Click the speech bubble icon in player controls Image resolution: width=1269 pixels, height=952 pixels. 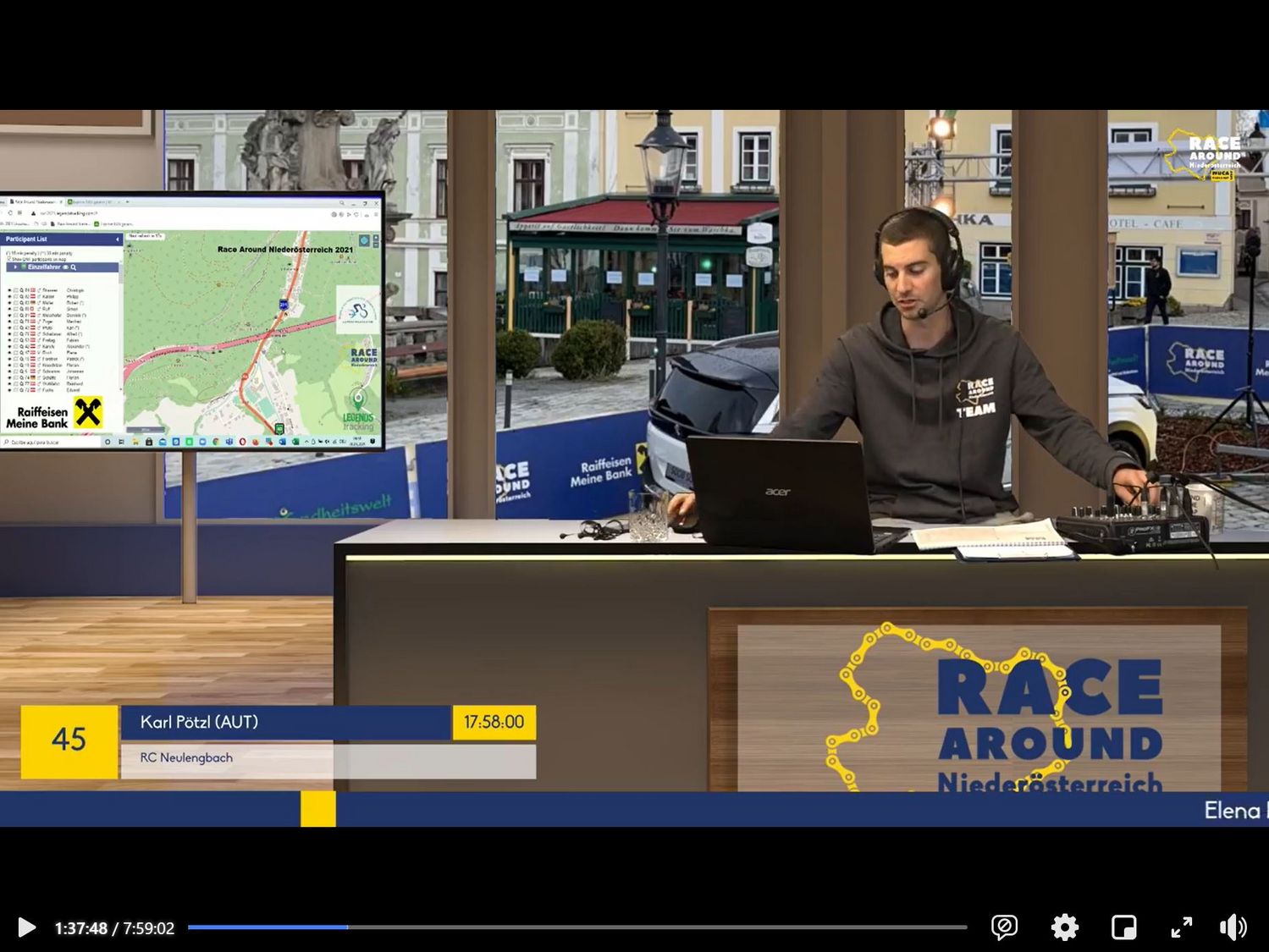pos(1004,927)
